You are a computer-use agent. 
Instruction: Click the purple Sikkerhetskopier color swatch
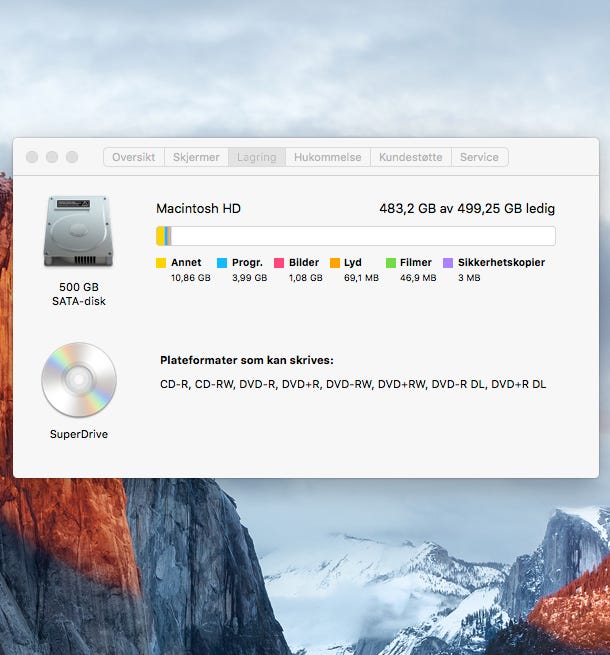tap(448, 263)
